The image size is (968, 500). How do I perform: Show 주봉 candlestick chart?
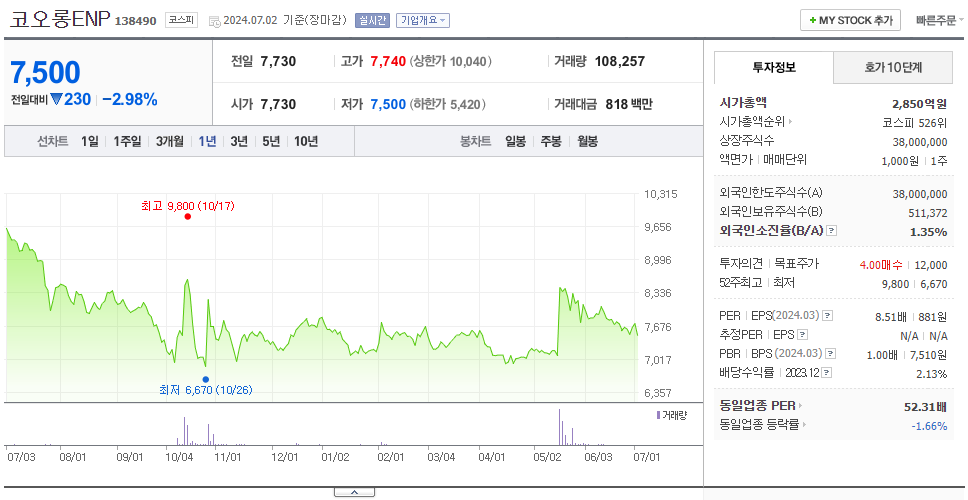click(551, 141)
